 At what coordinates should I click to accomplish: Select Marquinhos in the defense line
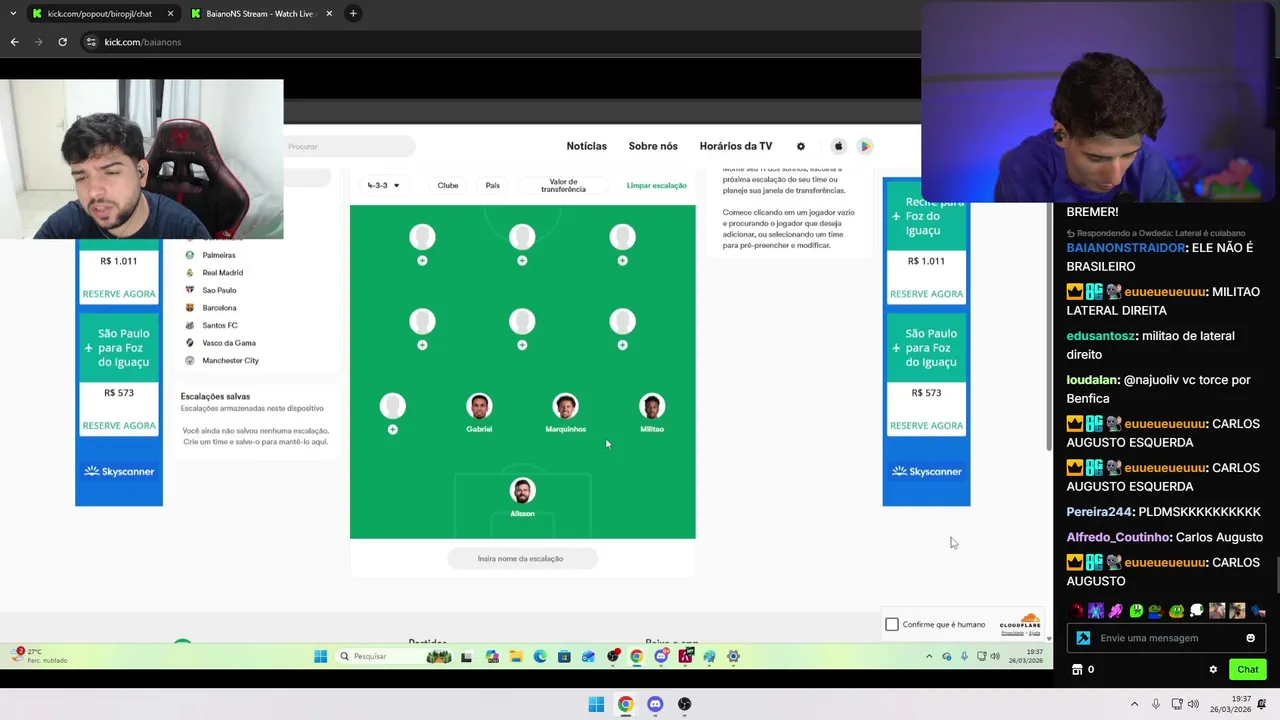tap(565, 412)
